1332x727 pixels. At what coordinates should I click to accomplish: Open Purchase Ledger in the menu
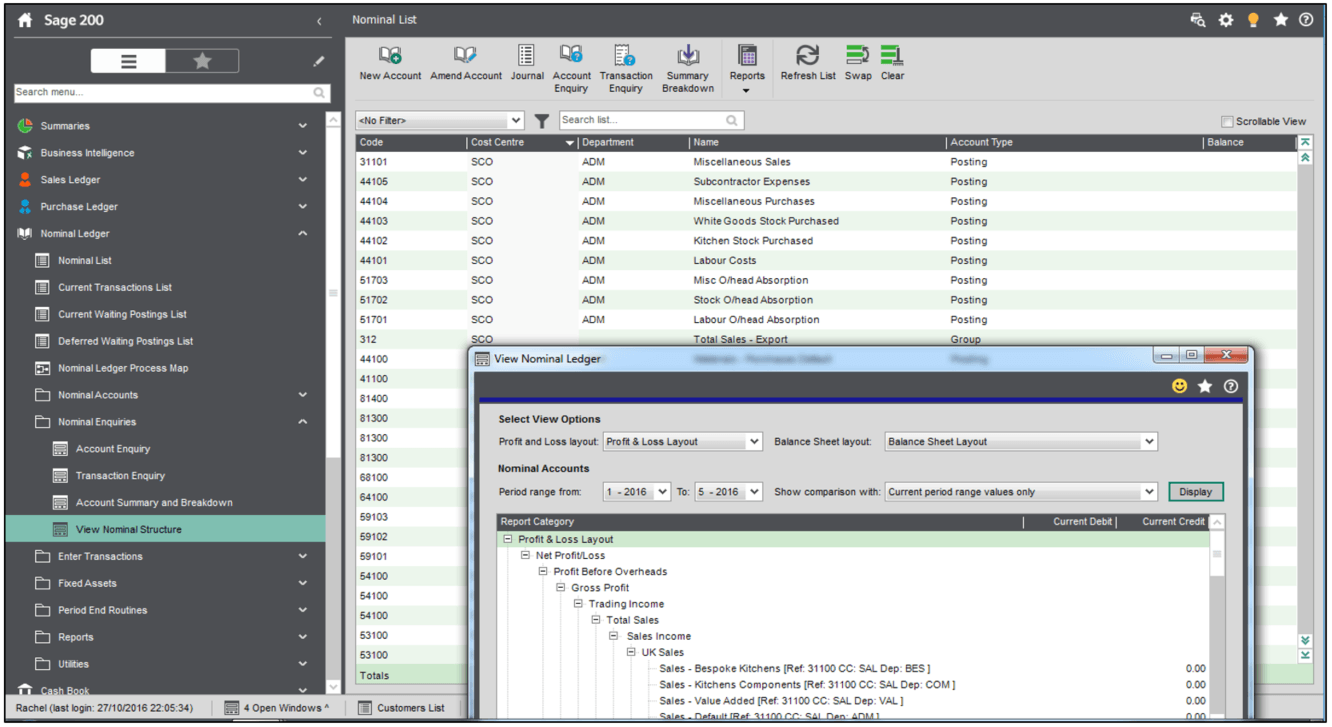79,207
